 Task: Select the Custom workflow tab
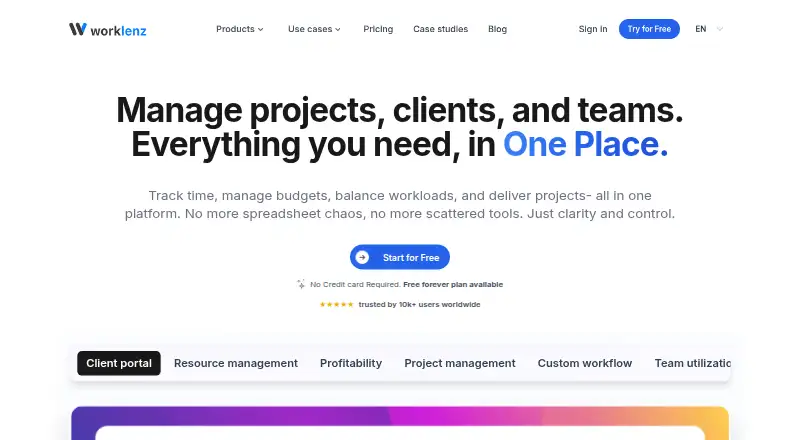(x=585, y=363)
